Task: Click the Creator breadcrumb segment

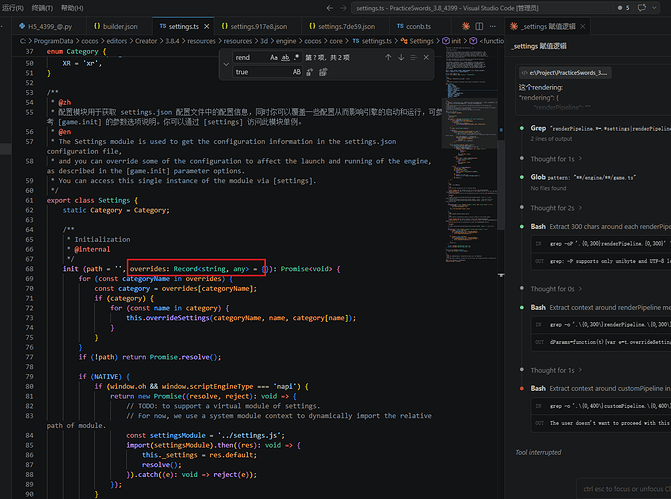Action: [146, 41]
